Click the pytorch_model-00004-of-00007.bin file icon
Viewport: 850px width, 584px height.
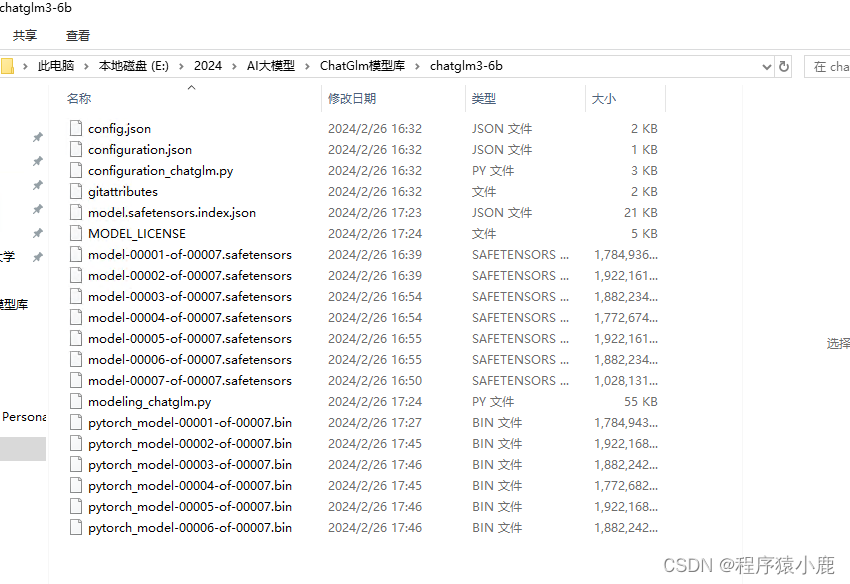pyautogui.click(x=76, y=486)
